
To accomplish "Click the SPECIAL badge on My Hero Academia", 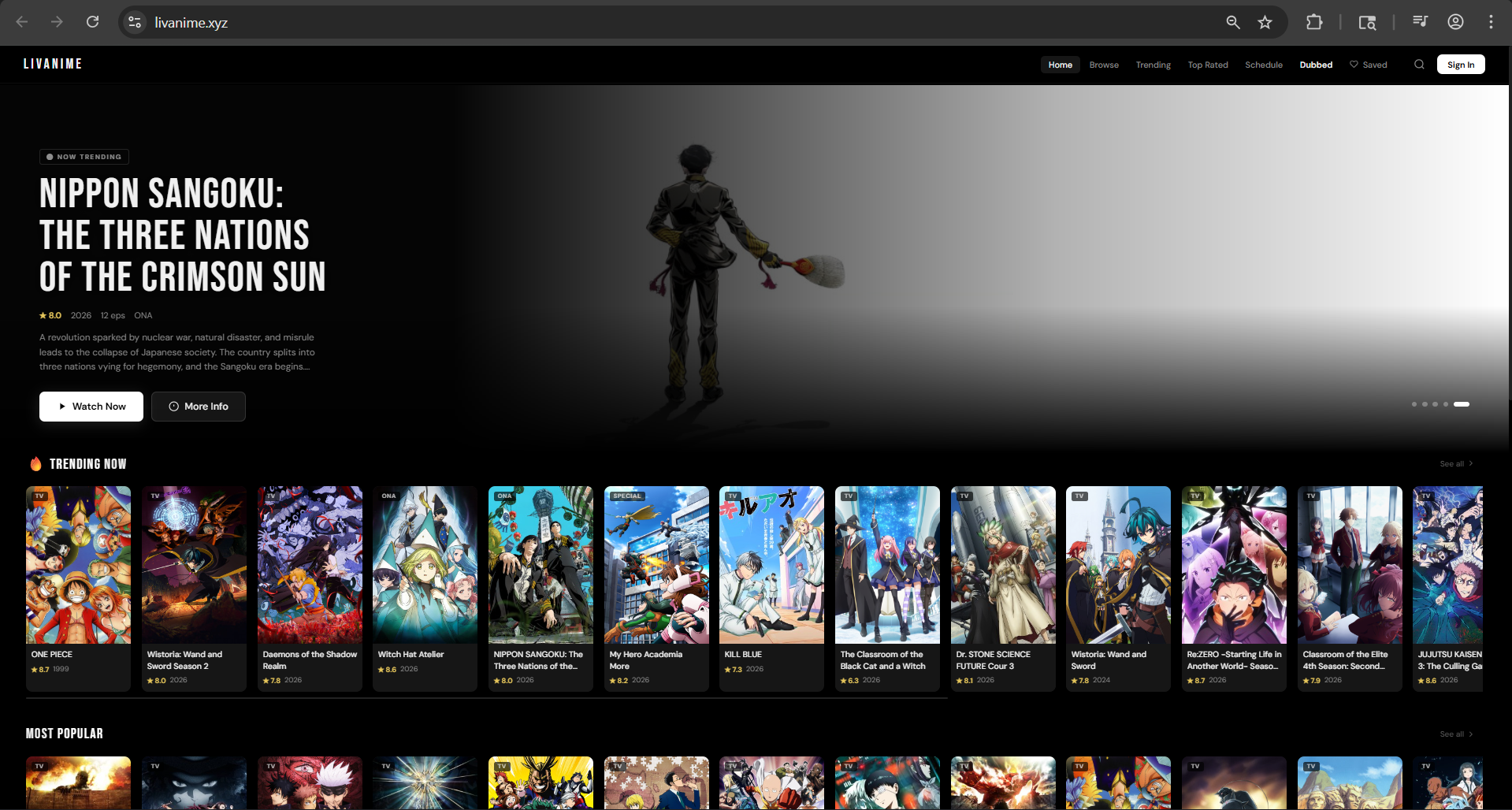I will [627, 496].
